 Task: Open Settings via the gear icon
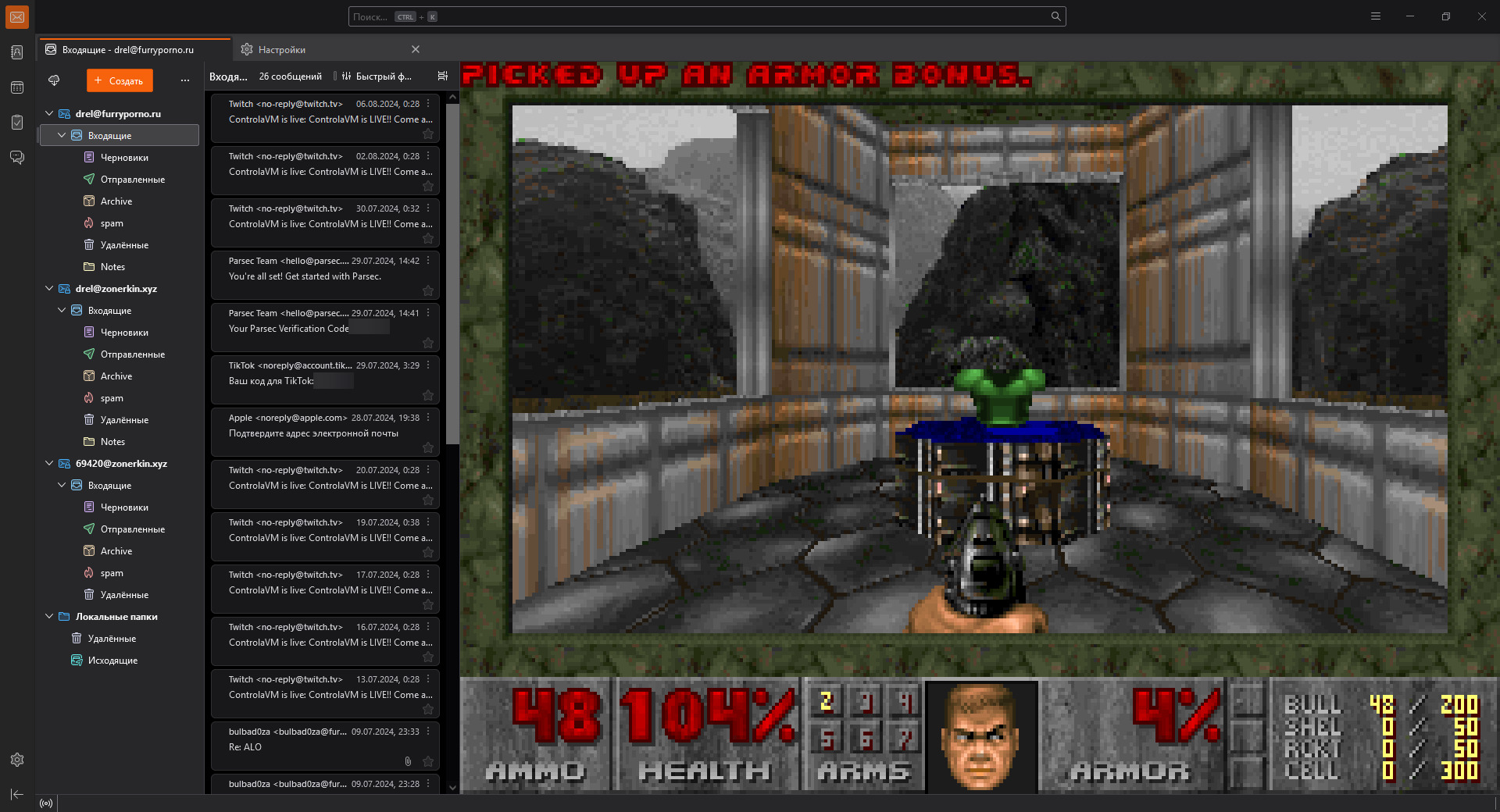[x=17, y=760]
